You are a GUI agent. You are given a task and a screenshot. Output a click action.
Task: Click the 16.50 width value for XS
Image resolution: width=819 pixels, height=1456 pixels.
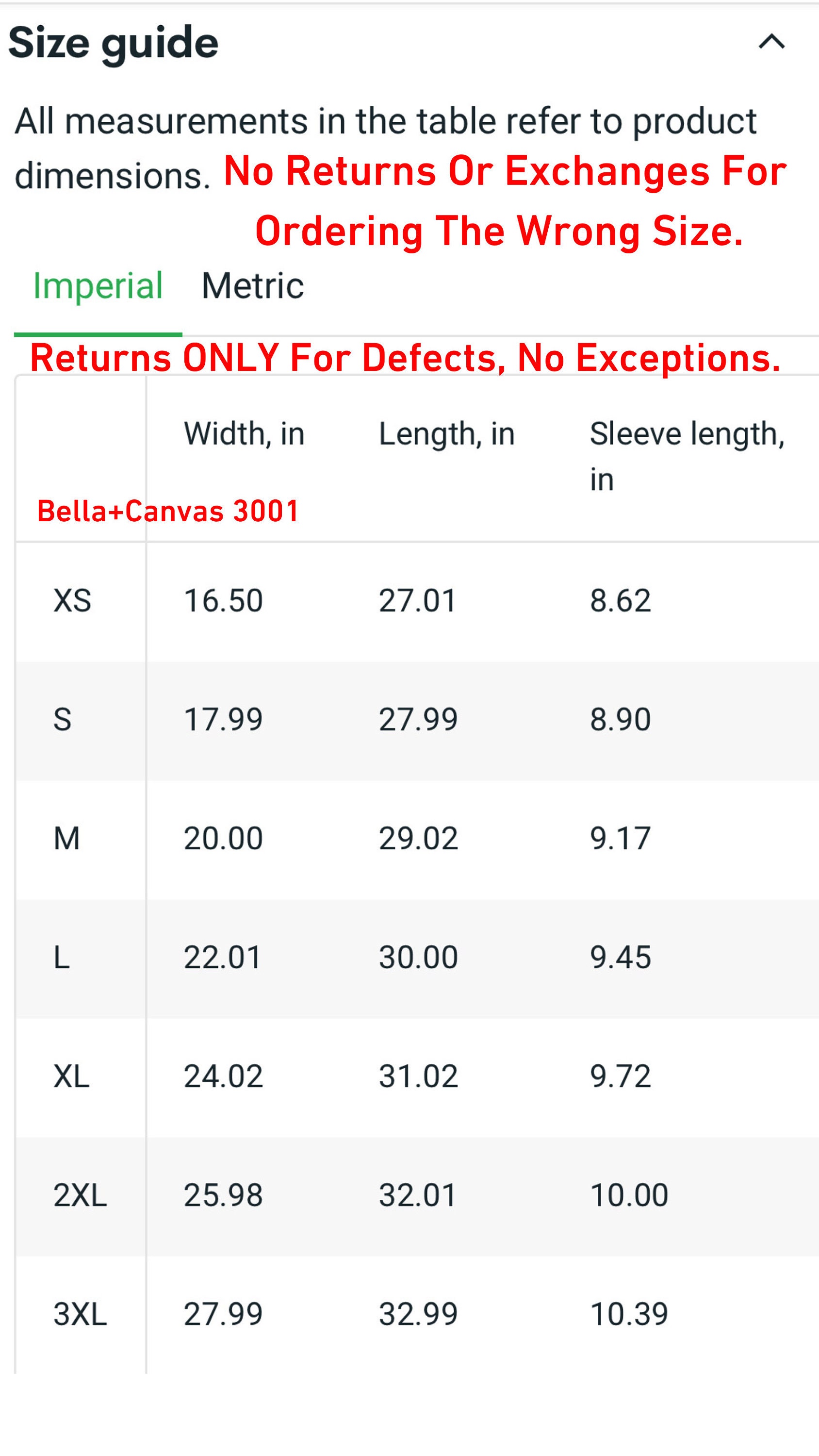coord(223,600)
